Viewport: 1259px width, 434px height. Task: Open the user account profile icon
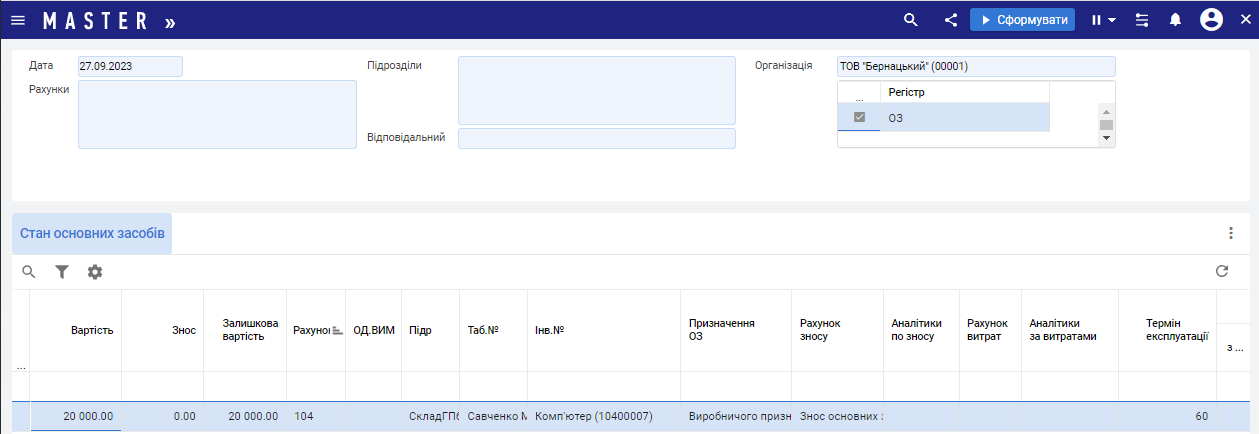pos(1211,20)
